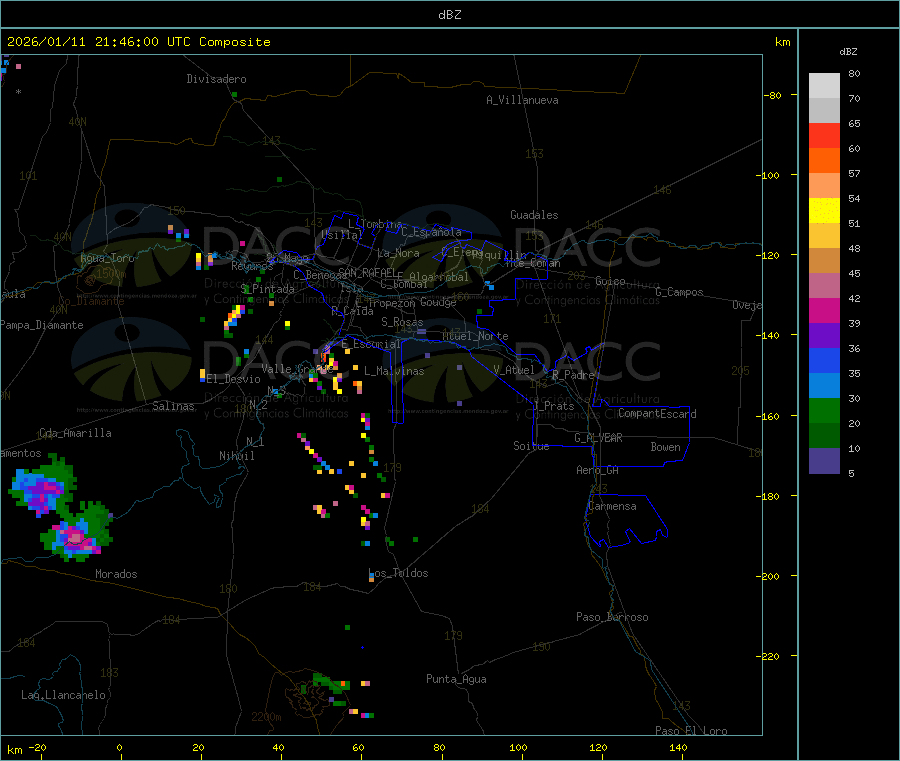
Task: Click the Atuel_Norte label
Action: click(x=475, y=336)
